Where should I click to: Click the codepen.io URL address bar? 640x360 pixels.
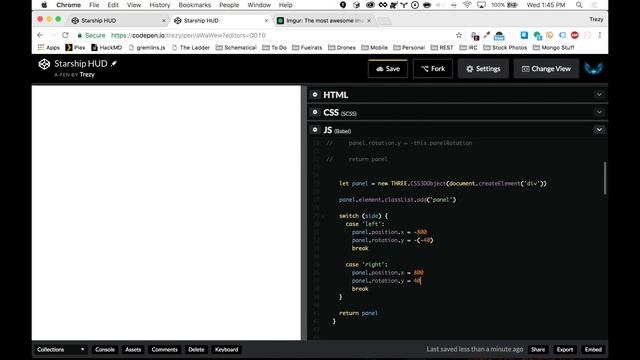[x=261, y=36]
